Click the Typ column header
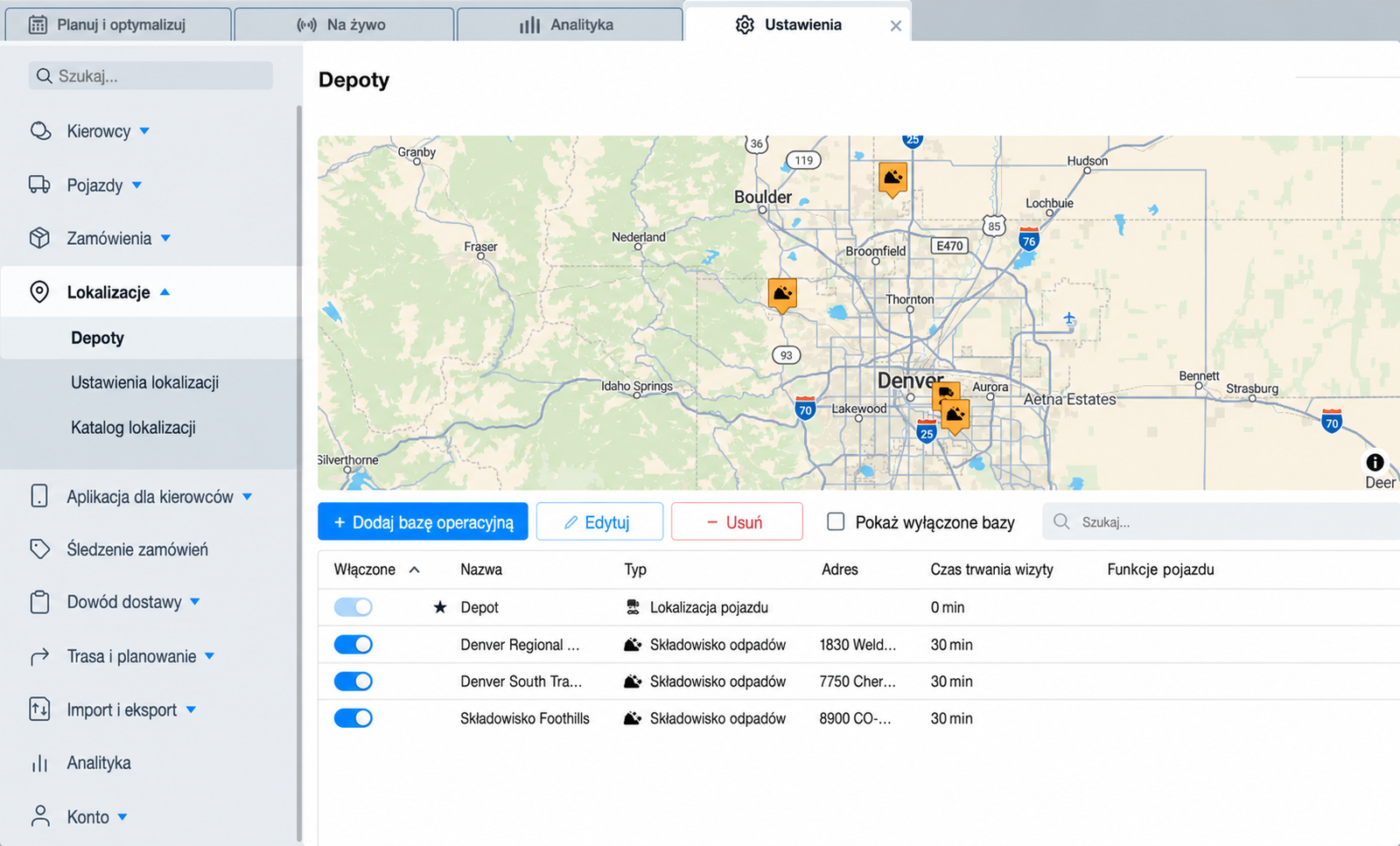The width and height of the screenshot is (1400, 846). 635,570
